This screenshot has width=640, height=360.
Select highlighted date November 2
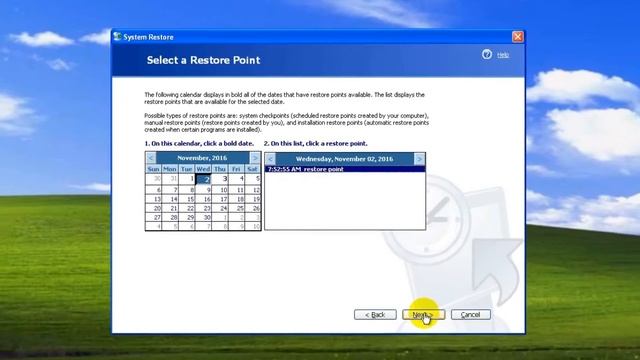(x=203, y=179)
